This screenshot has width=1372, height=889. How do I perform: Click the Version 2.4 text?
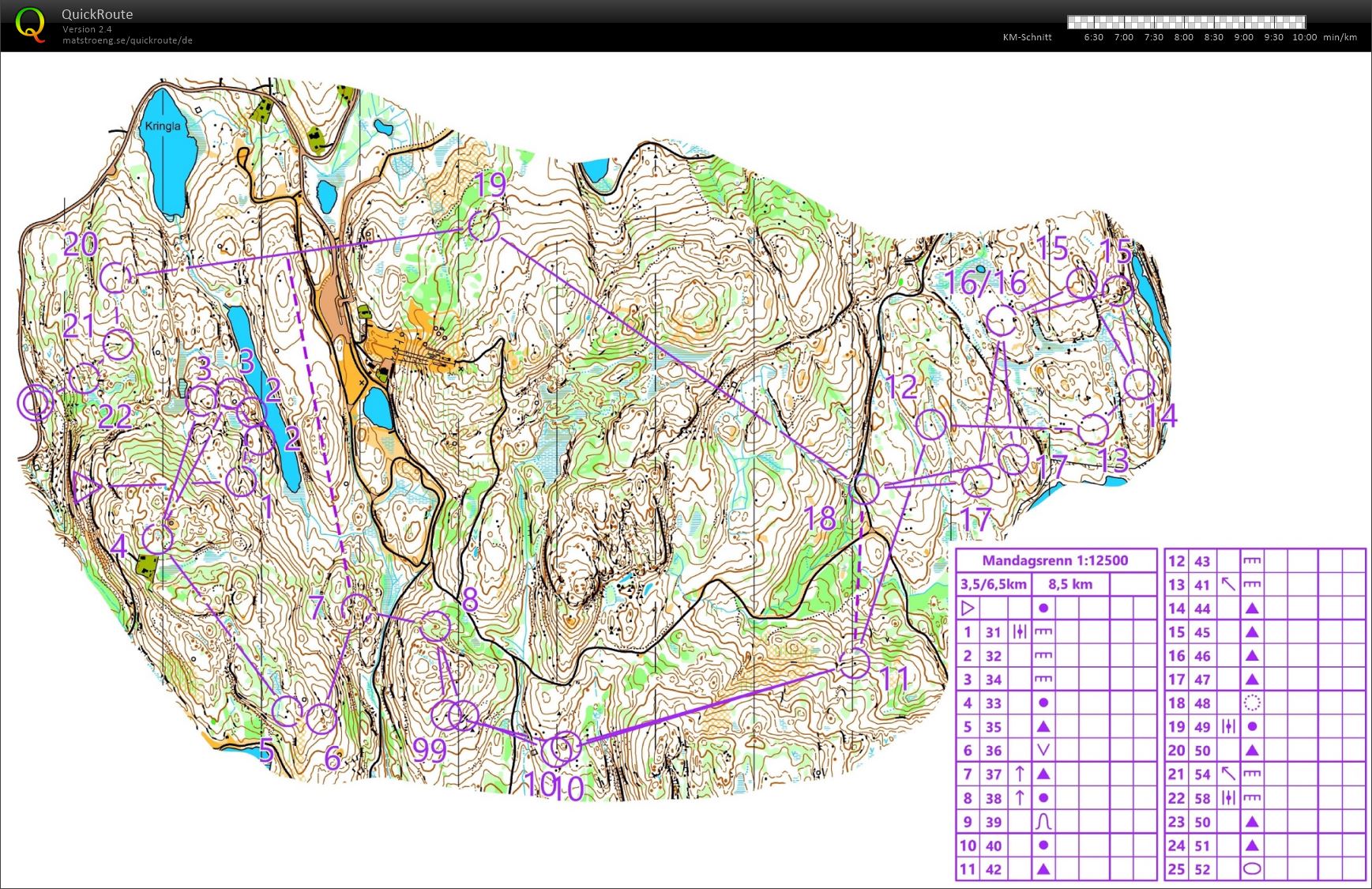coord(87,29)
